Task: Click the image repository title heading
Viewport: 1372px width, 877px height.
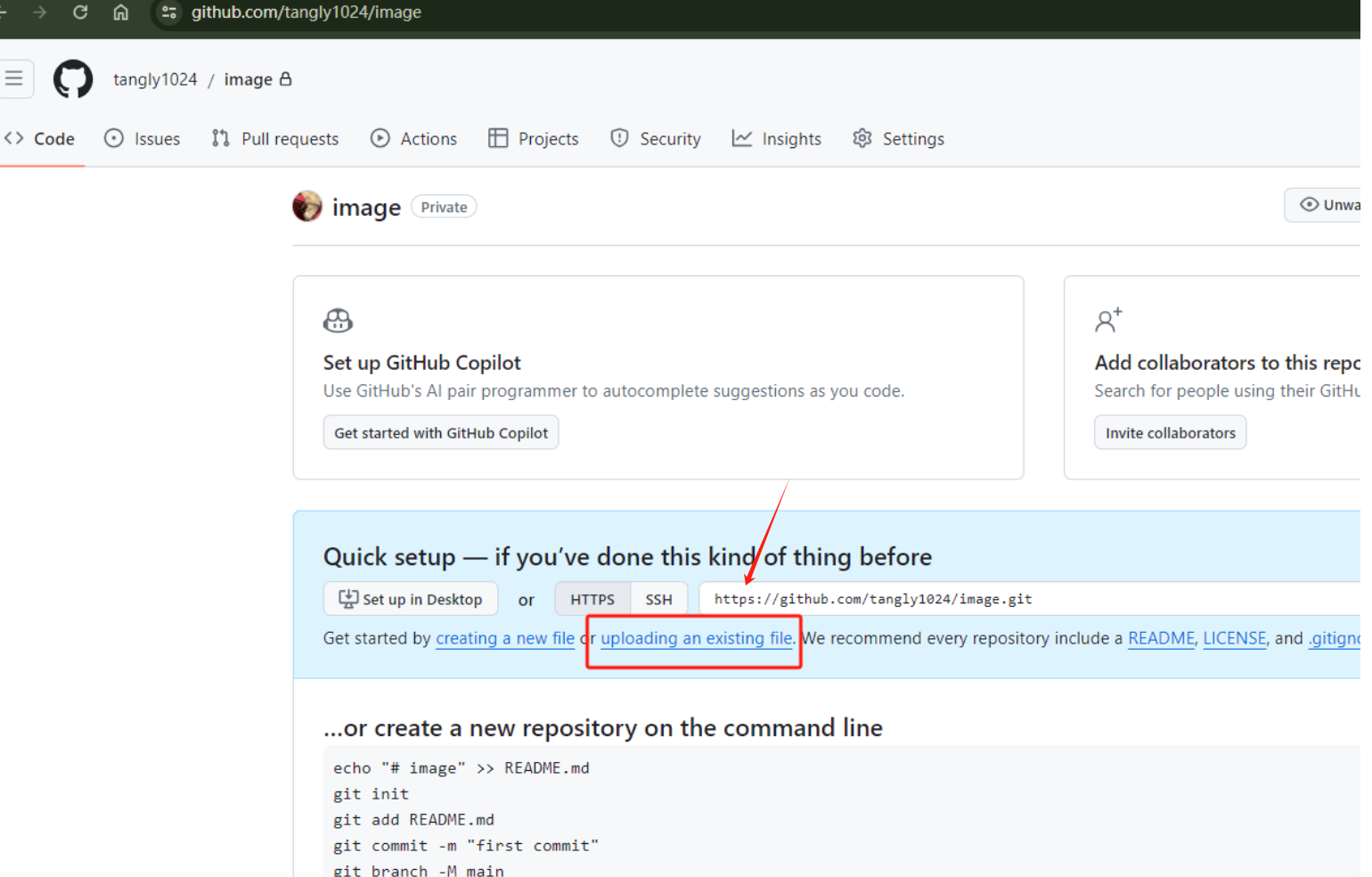Action: coord(366,208)
